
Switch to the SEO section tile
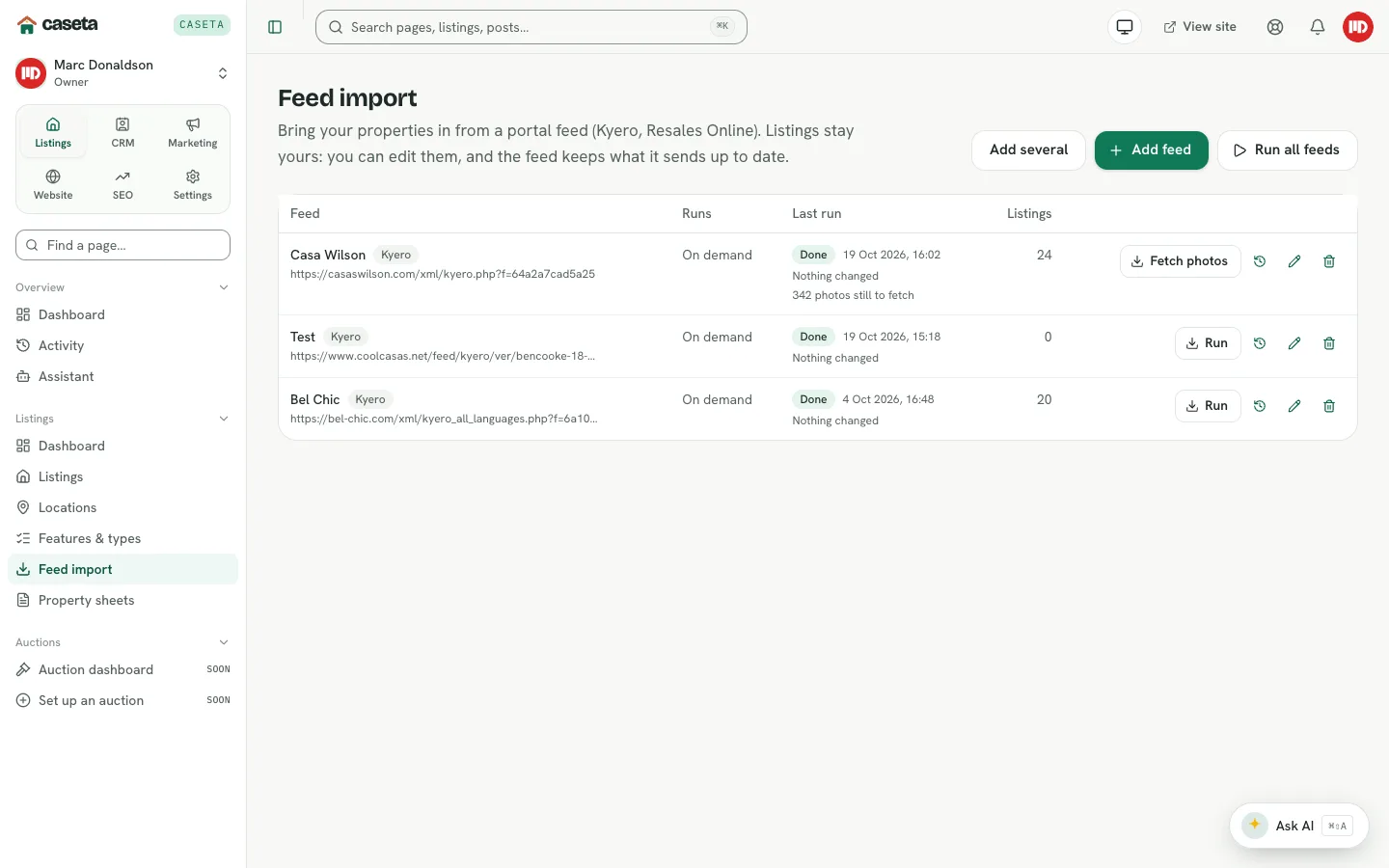coord(123,185)
